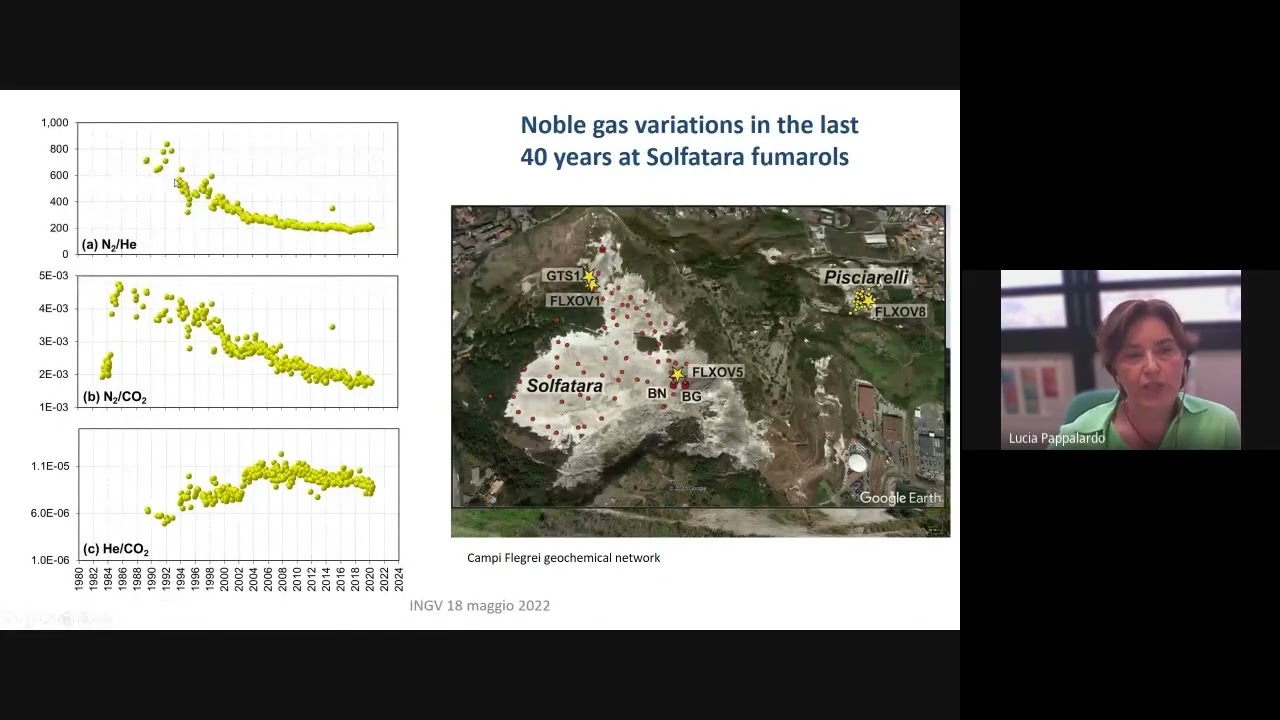The height and width of the screenshot is (720, 1280).
Task: Click the 'Pisciarelli' label on the map
Action: tap(866, 276)
